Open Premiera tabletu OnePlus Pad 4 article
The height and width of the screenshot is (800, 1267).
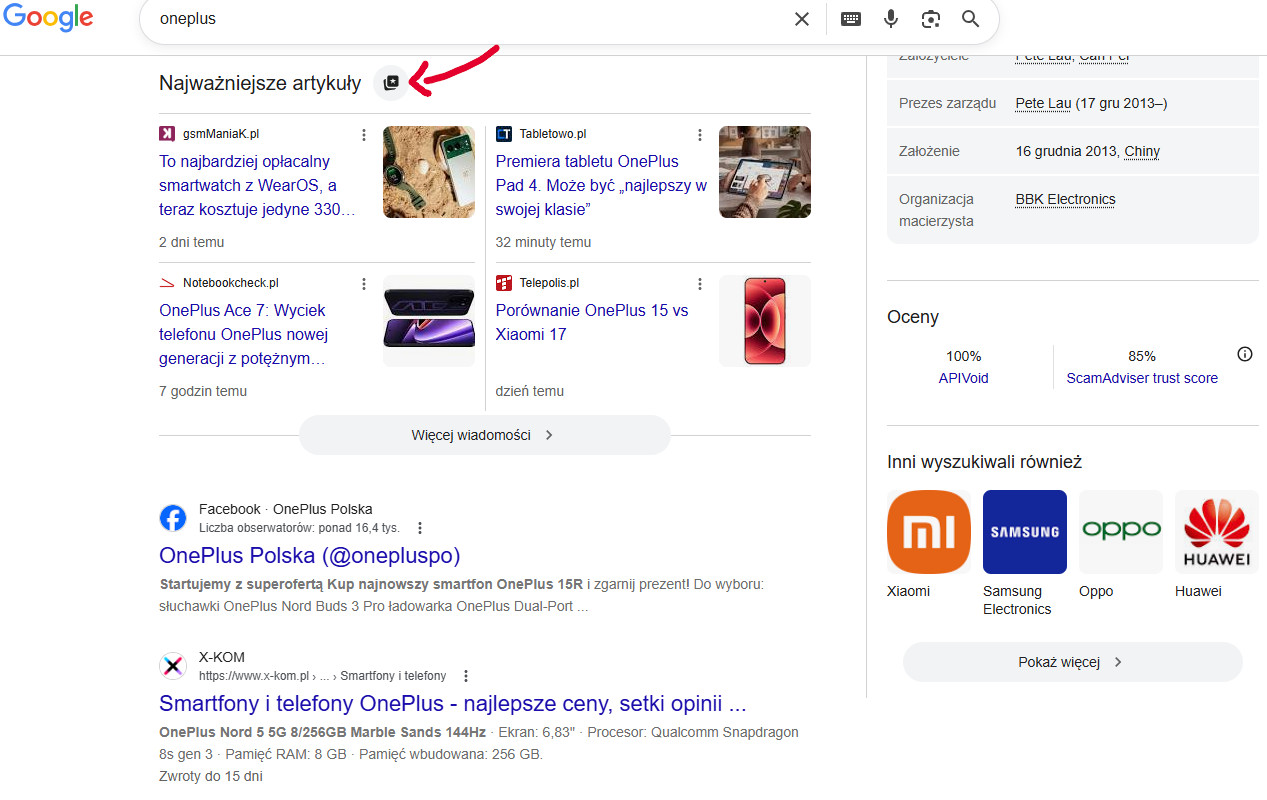point(602,185)
